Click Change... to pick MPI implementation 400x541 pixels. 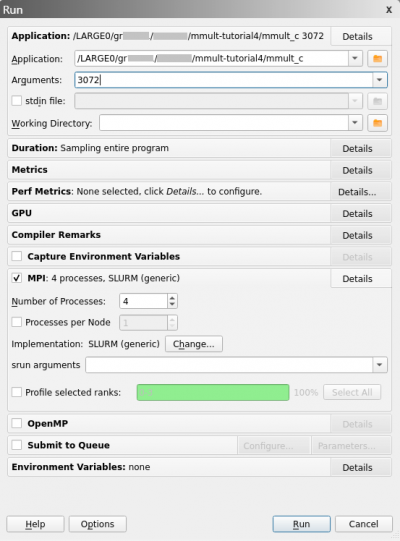click(194, 344)
